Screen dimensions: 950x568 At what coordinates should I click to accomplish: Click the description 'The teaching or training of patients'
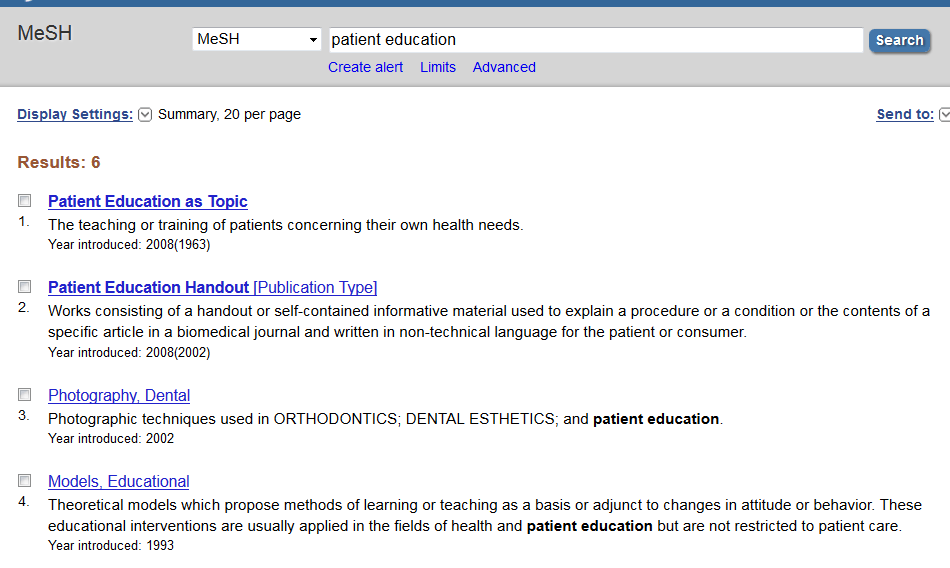(285, 225)
